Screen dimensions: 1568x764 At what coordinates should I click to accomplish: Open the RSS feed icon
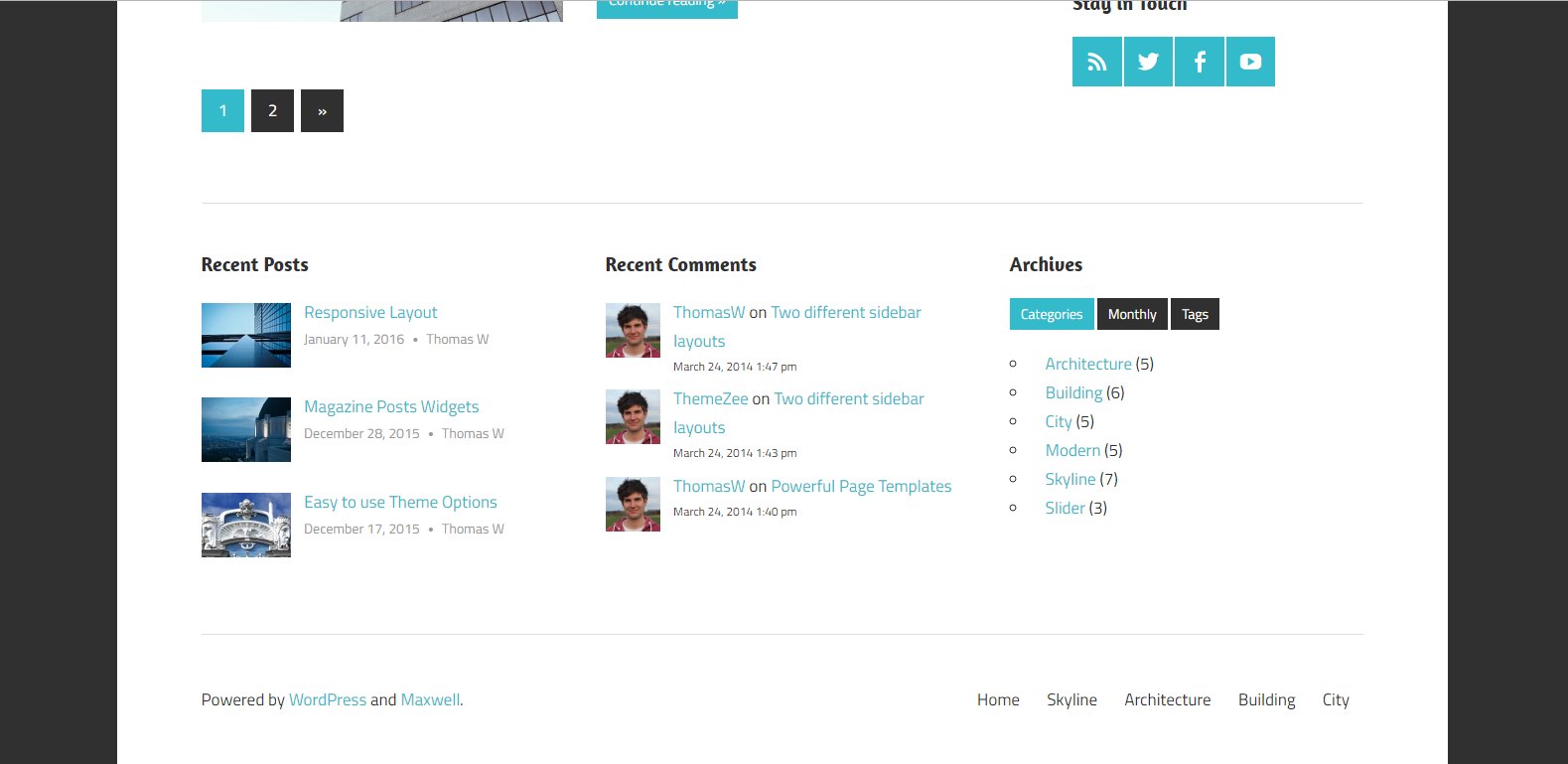click(x=1097, y=62)
